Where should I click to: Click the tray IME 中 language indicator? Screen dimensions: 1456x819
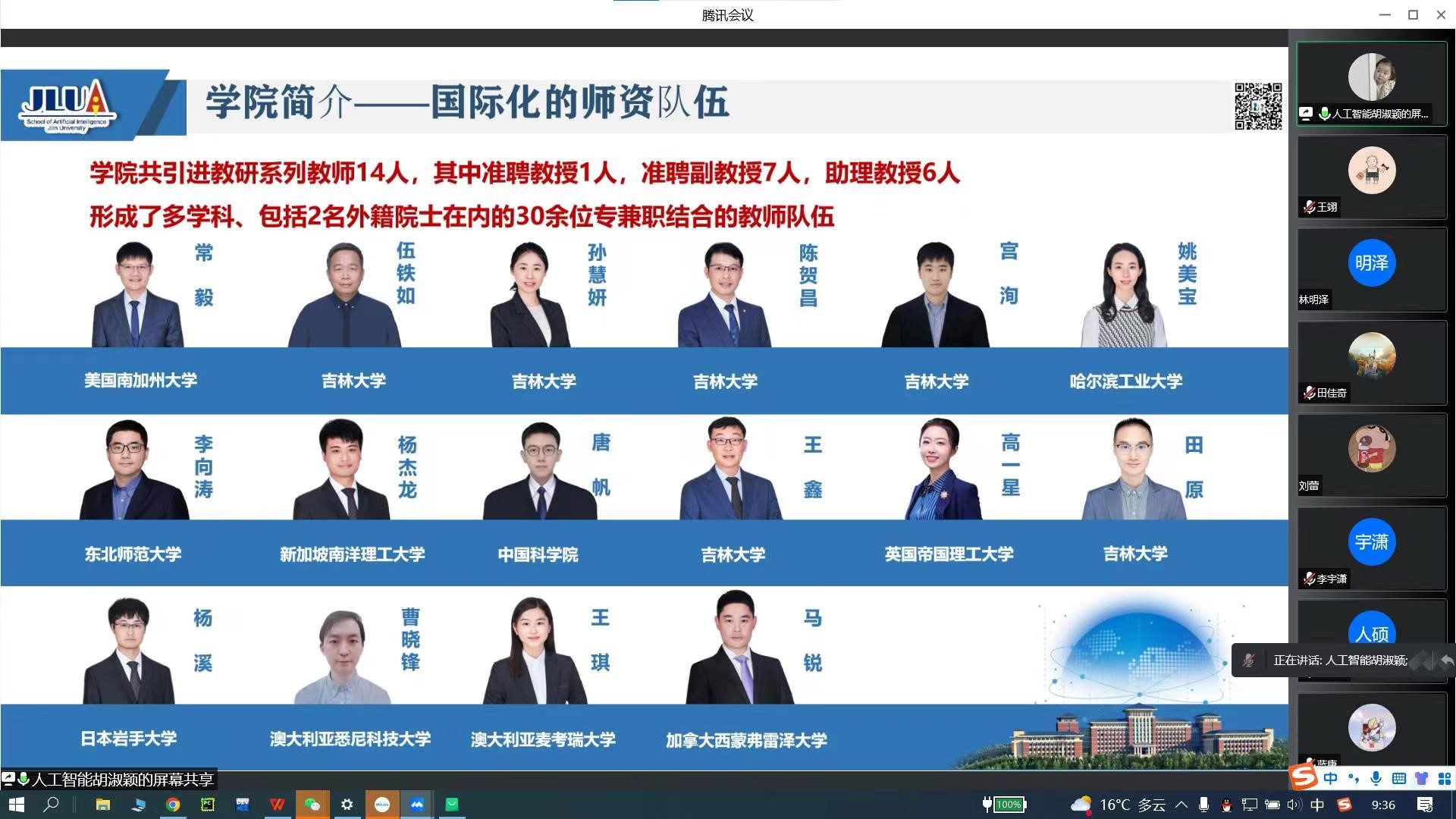[1317, 805]
